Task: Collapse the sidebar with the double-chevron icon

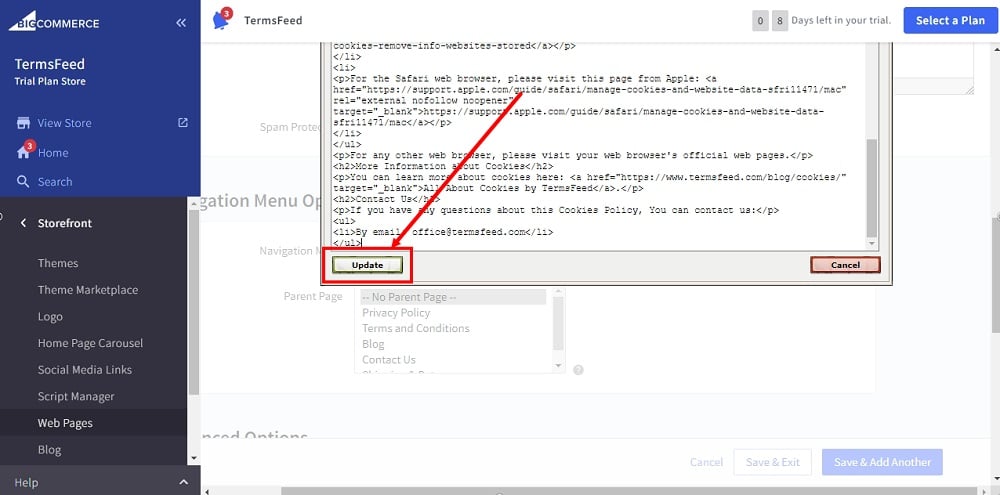Action: tap(181, 22)
